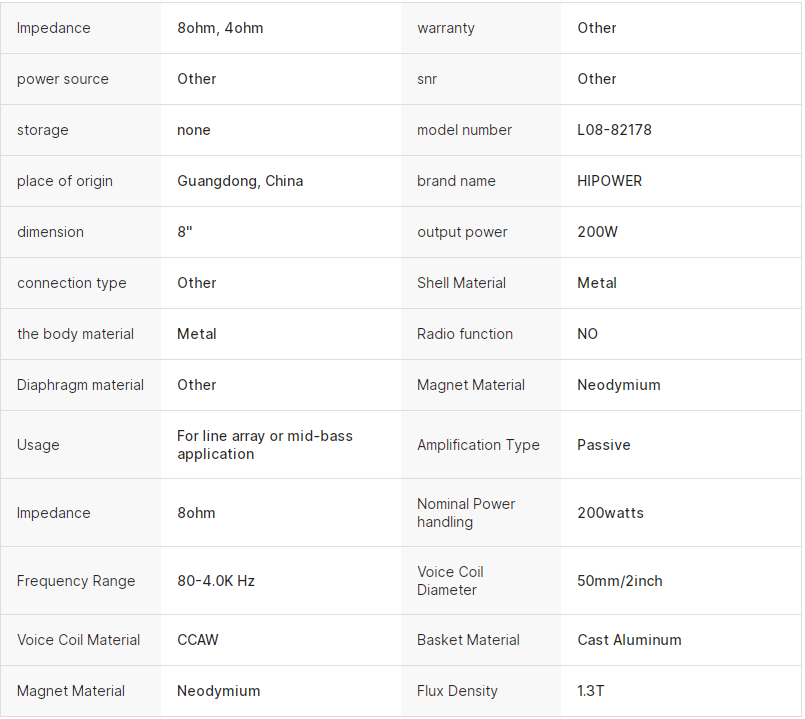Select the 1.3T flux density value
This screenshot has height=719, width=805.
(591, 691)
